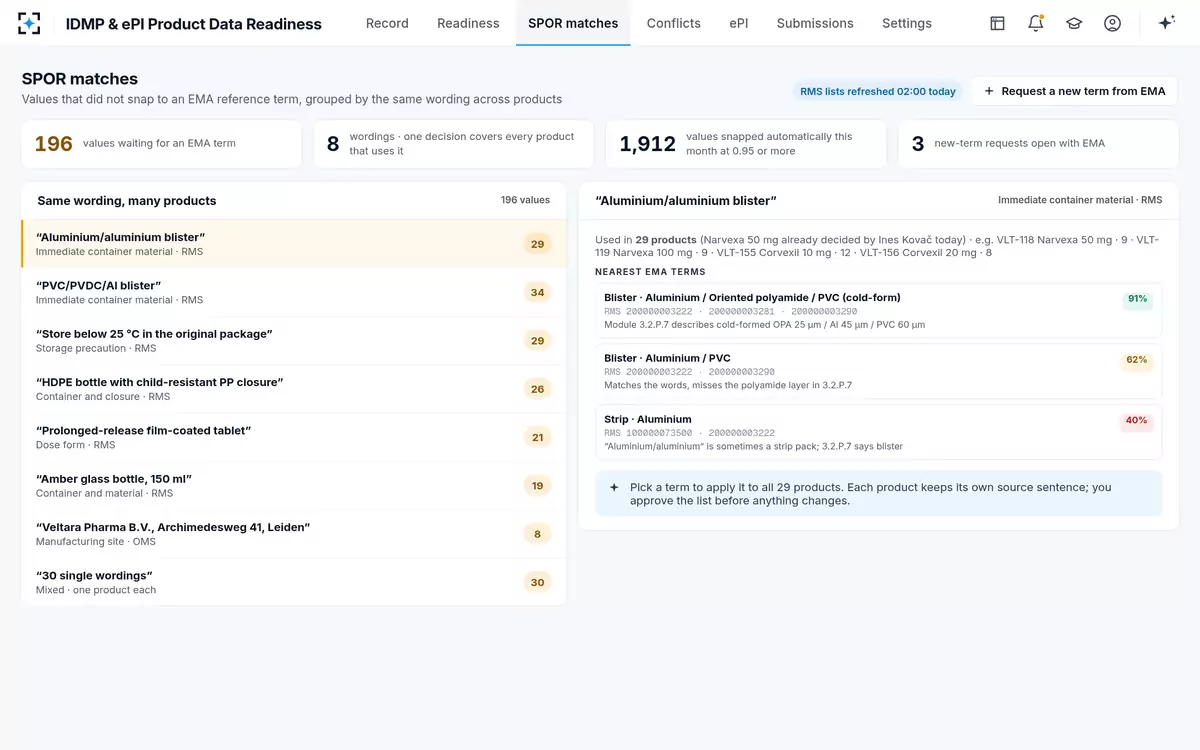Screen dimensions: 1200x750
Task: Open the Conflicts tab
Action: (x=674, y=23)
